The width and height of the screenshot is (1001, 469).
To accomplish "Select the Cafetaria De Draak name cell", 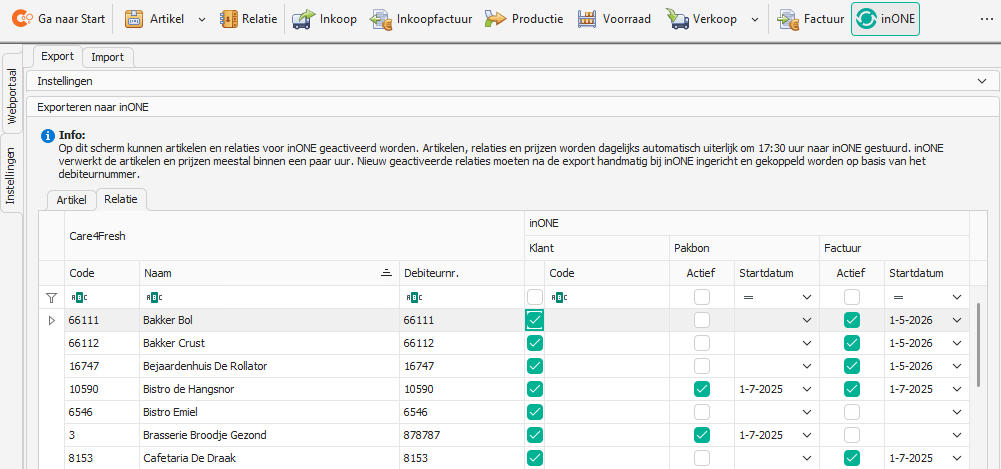I will 269,458.
